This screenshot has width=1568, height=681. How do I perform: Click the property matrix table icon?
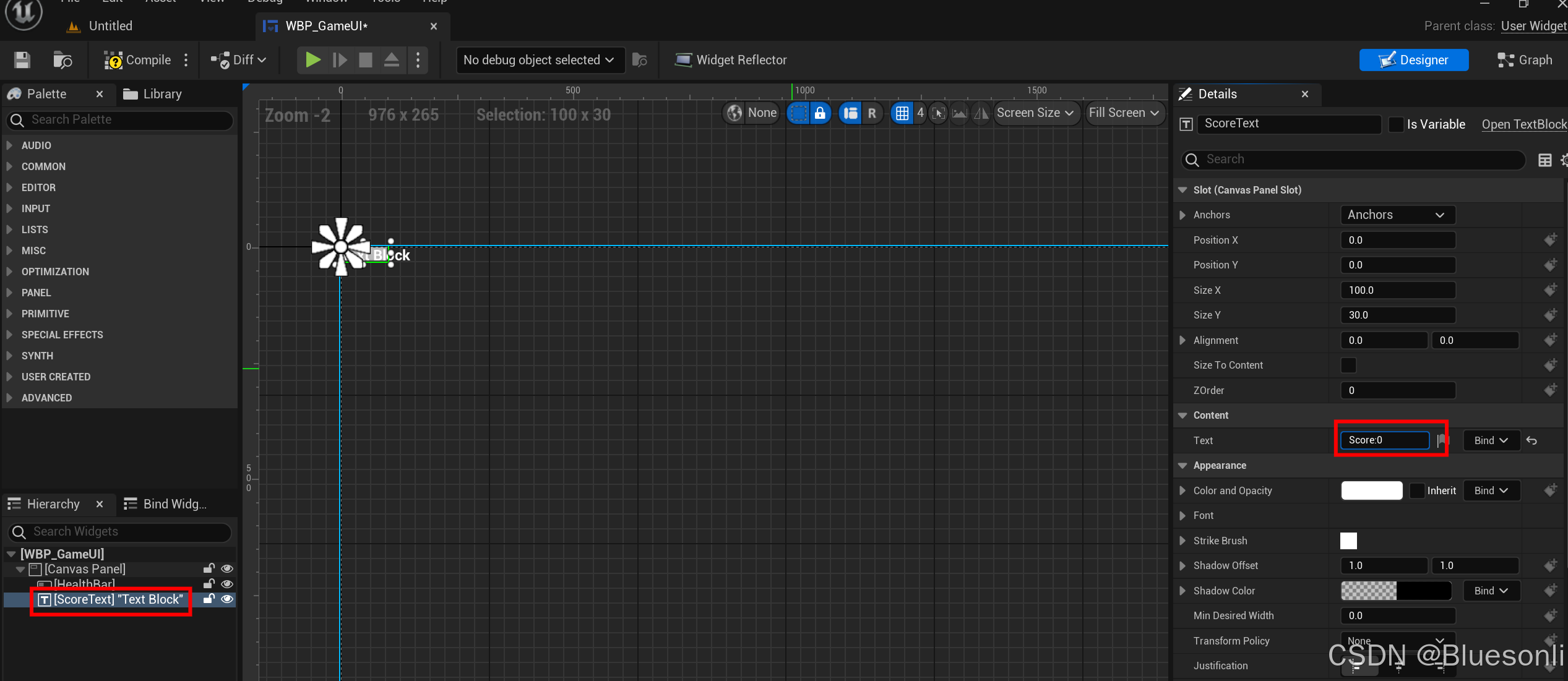[x=1544, y=160]
